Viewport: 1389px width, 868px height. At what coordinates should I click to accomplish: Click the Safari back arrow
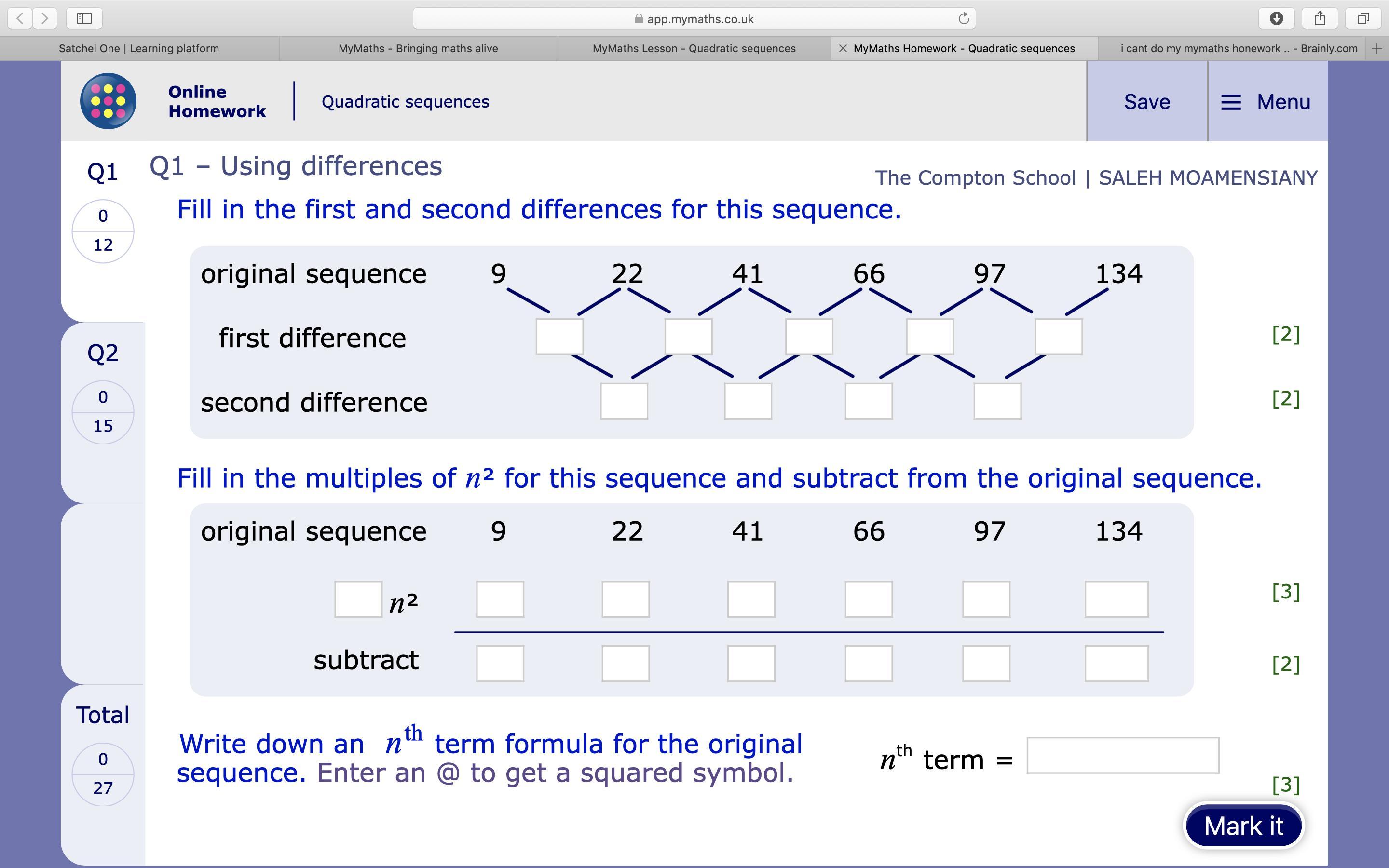click(20, 18)
